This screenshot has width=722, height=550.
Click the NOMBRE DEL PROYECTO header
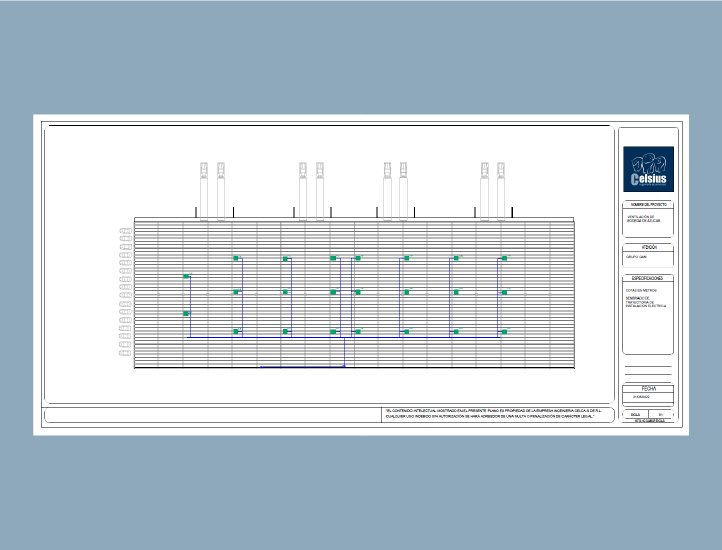tap(648, 204)
